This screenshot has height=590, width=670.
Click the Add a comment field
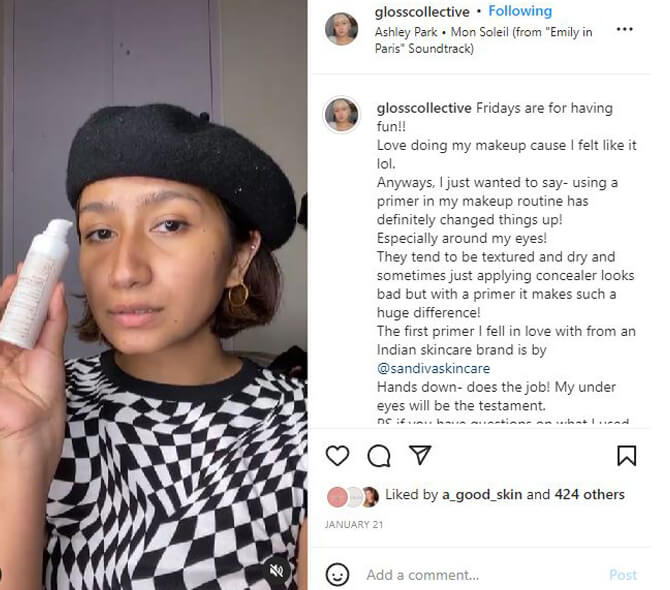[483, 575]
